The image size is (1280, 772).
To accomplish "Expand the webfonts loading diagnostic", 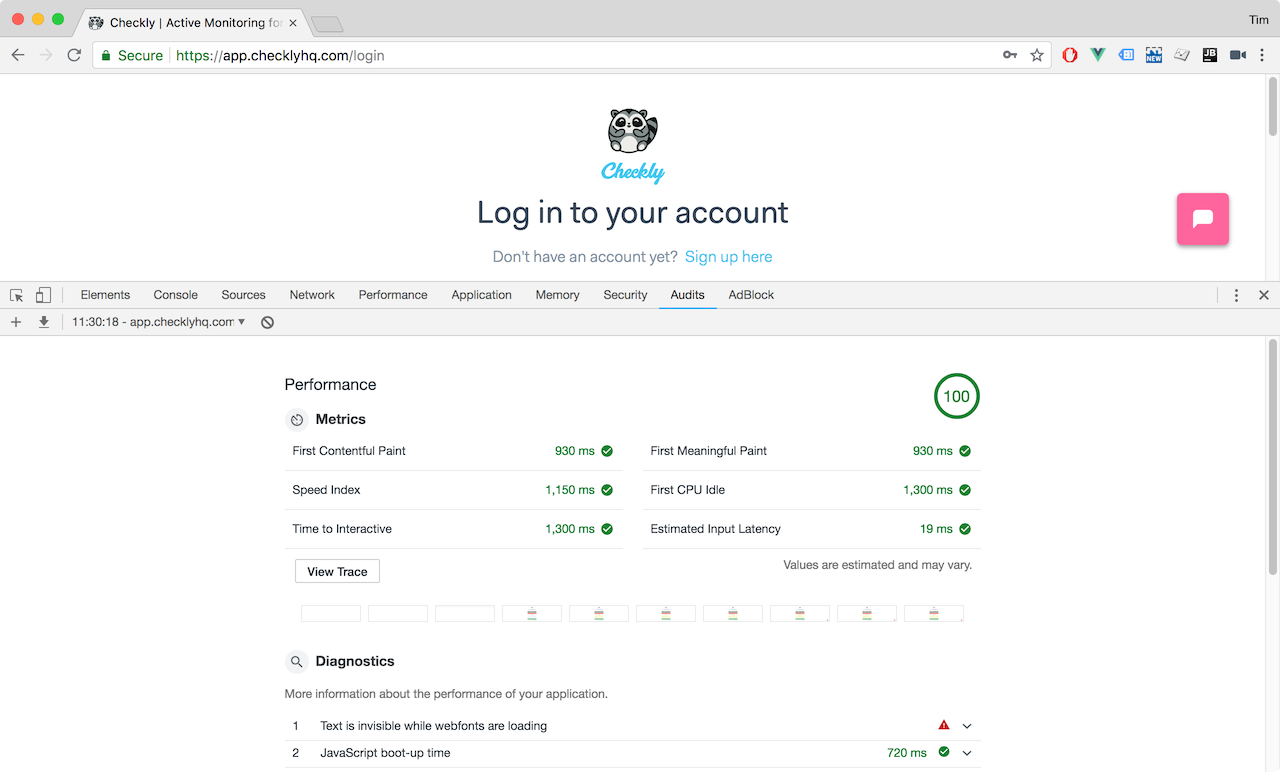I will click(966, 725).
